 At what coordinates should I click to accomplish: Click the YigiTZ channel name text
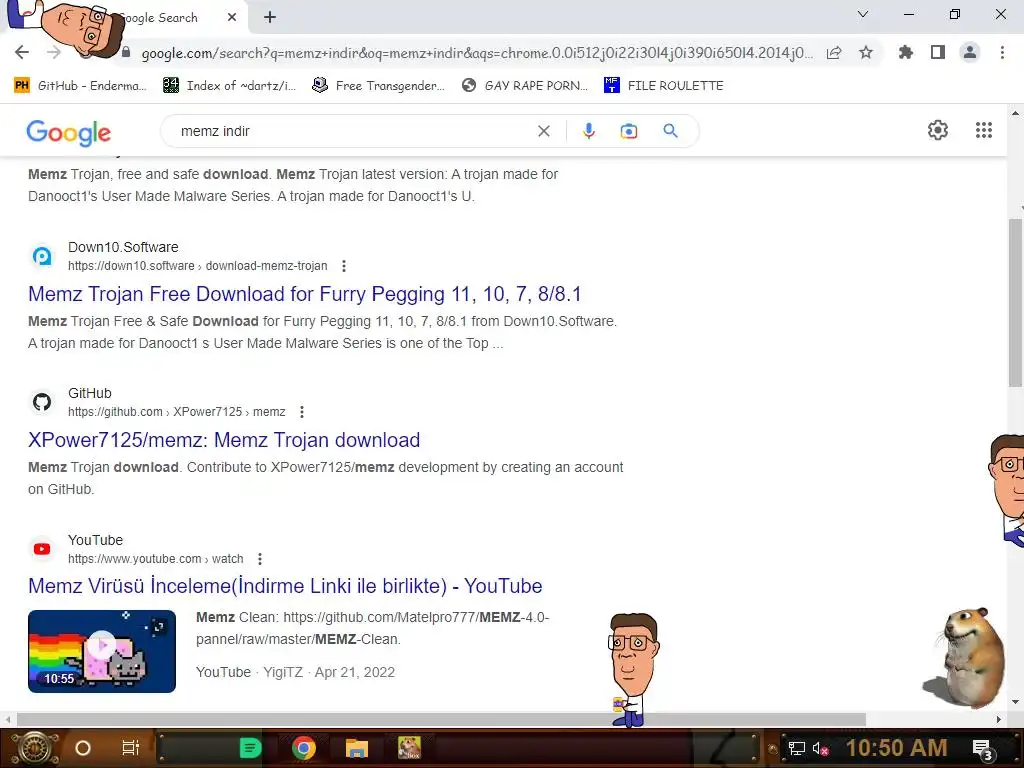tap(283, 672)
